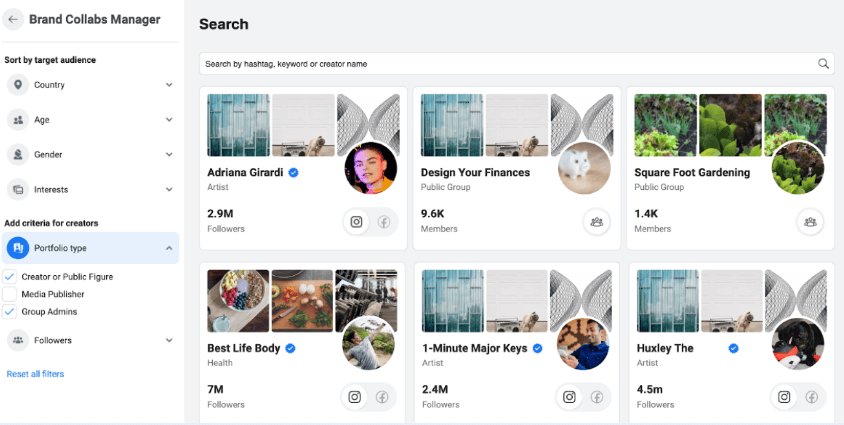844x425 pixels.
Task: Click the group icon on Square Foot Gardening
Action: (x=811, y=222)
